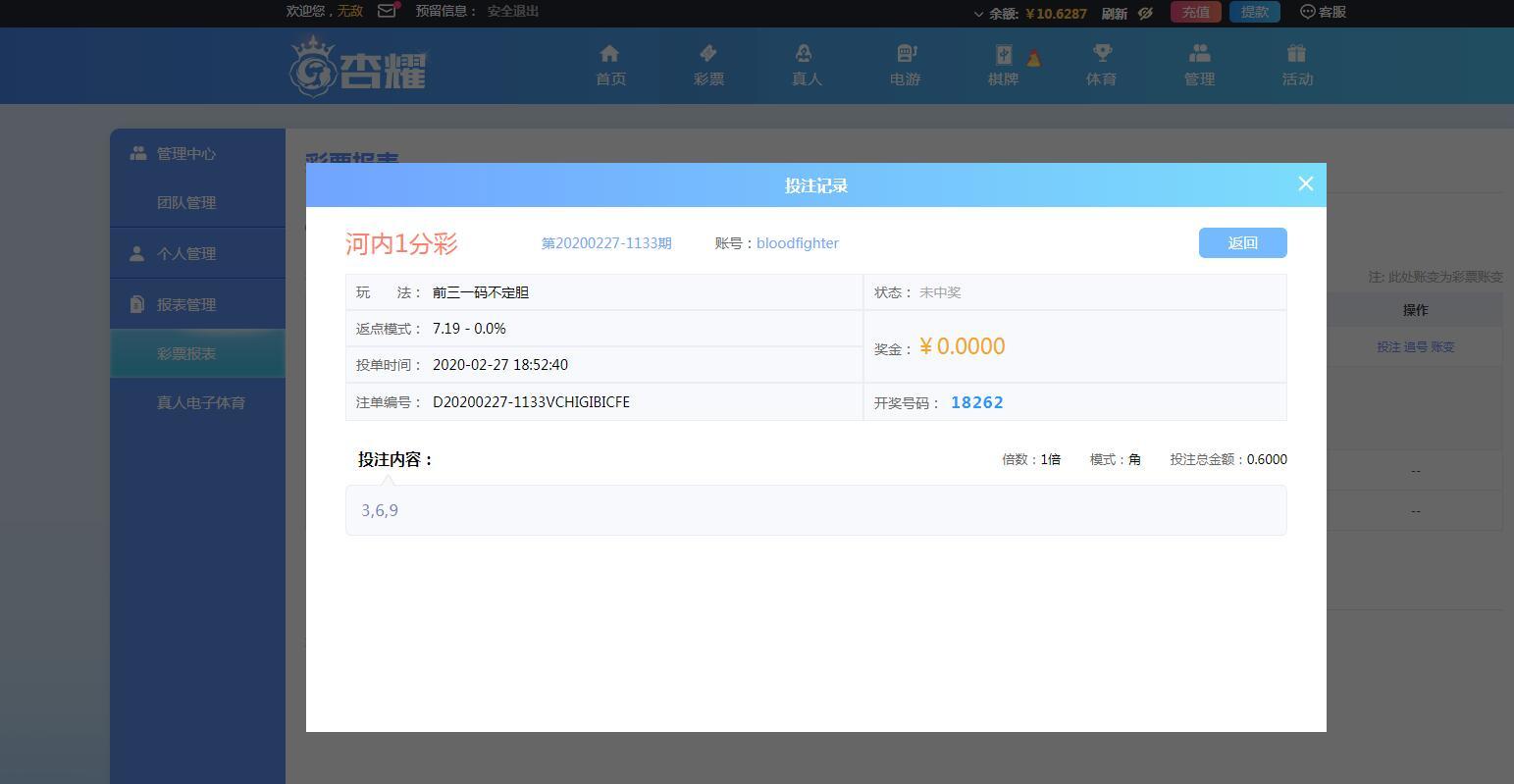This screenshot has width=1514, height=784.
Task: Click the 河内1分彩 lottery title
Action: [x=401, y=243]
